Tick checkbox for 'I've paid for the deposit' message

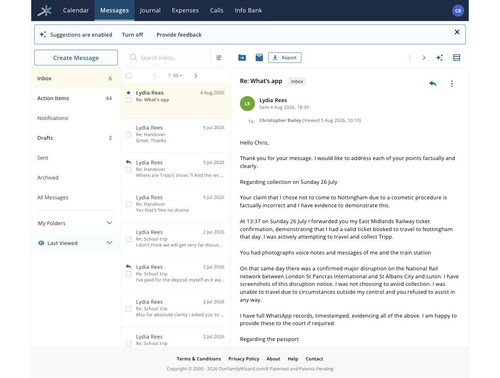point(128,274)
